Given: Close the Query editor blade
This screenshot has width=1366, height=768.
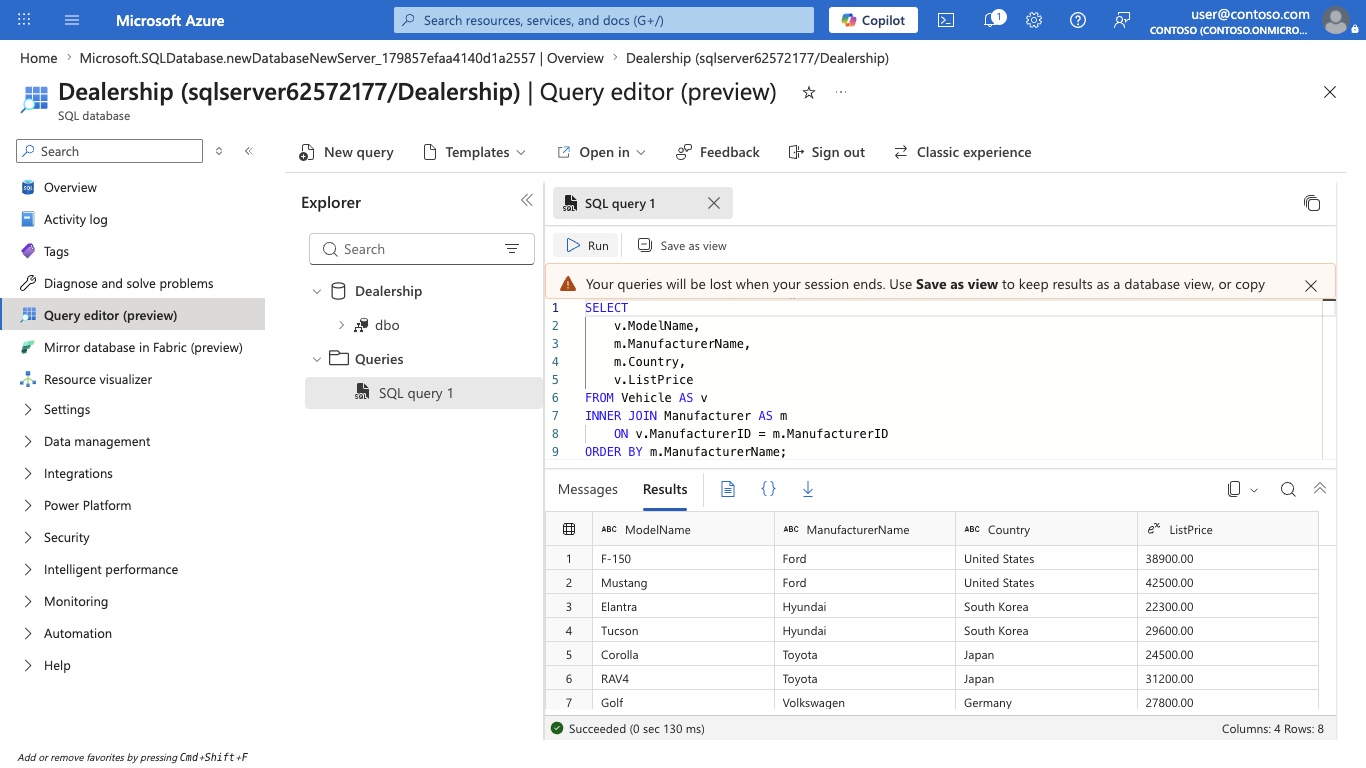Looking at the screenshot, I should click(x=1330, y=92).
